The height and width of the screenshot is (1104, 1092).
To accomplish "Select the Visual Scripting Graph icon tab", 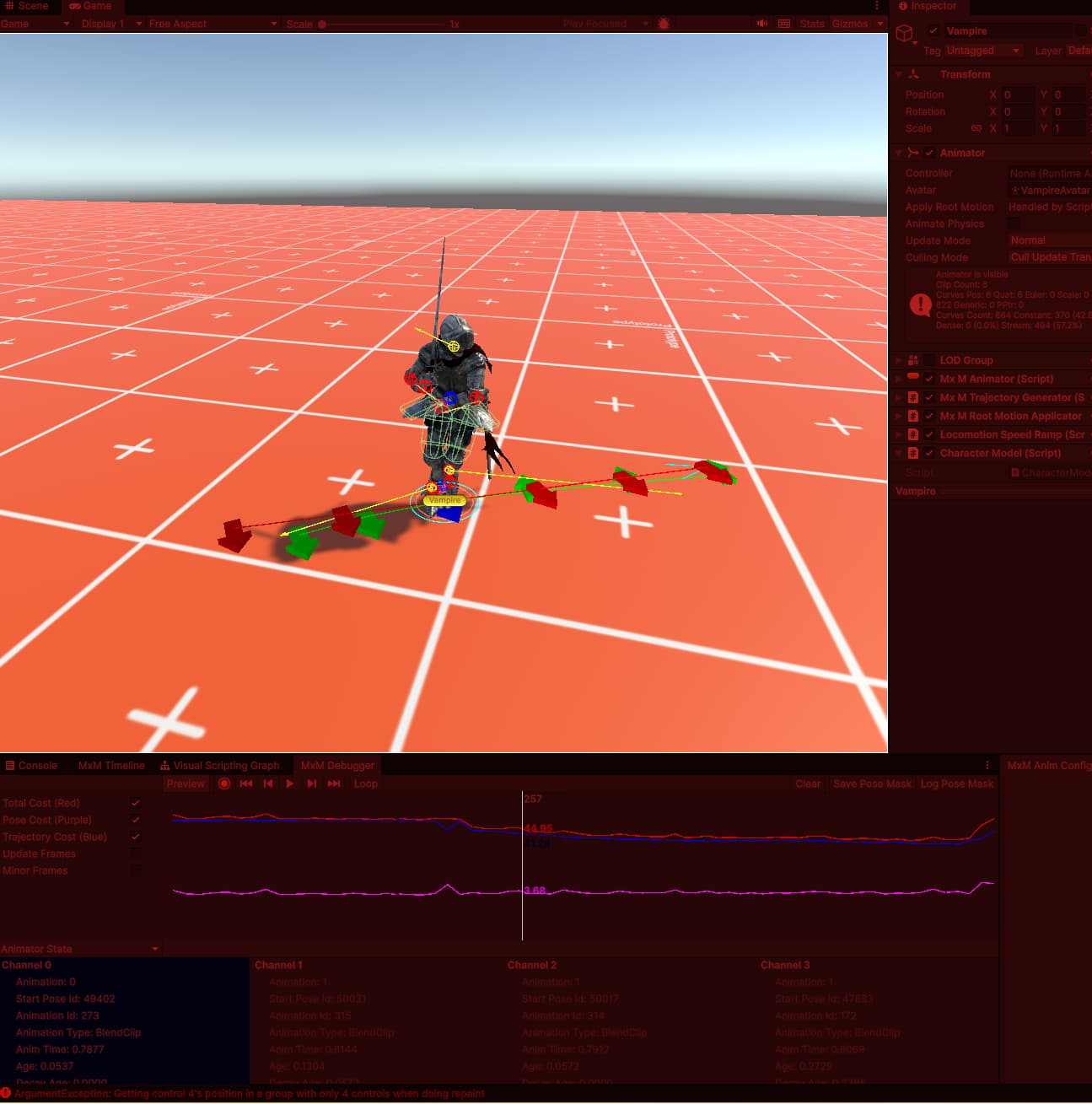I will tap(165, 765).
